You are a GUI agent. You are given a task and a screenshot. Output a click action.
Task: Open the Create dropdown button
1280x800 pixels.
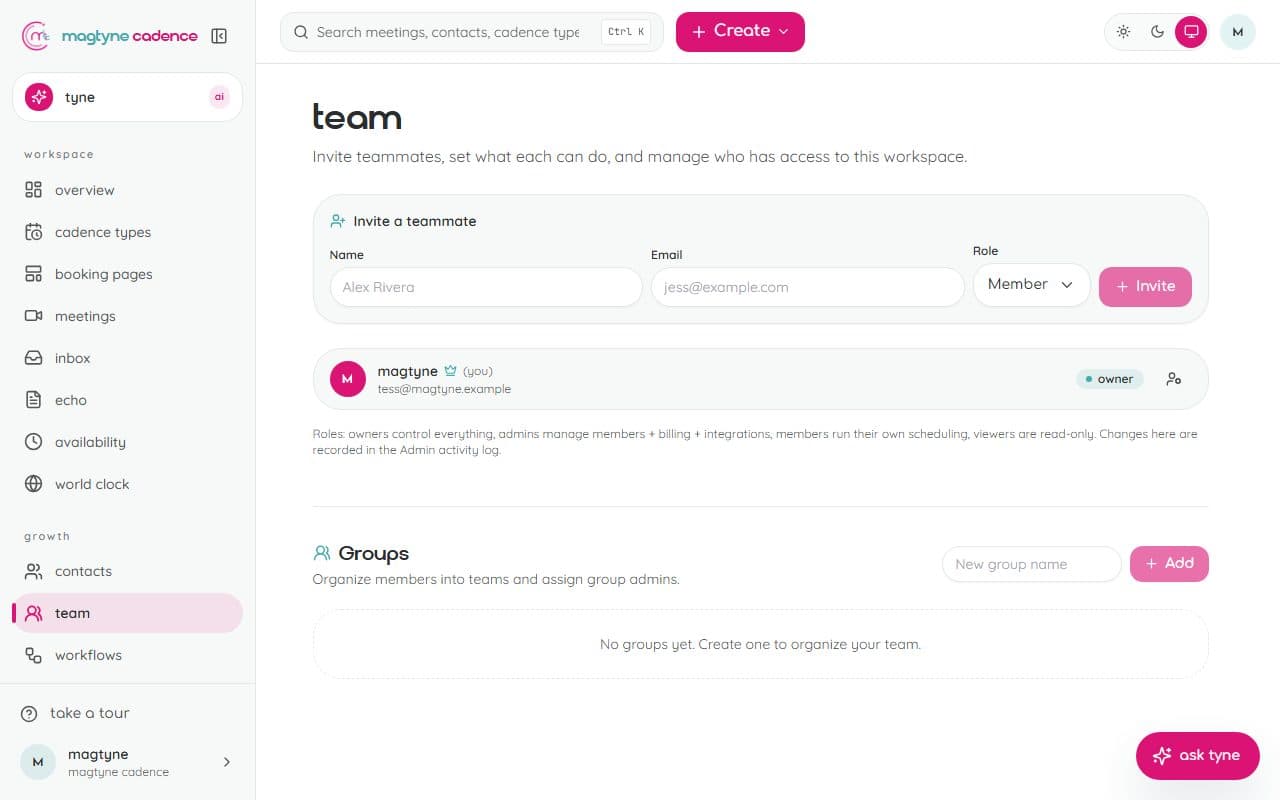tap(740, 32)
